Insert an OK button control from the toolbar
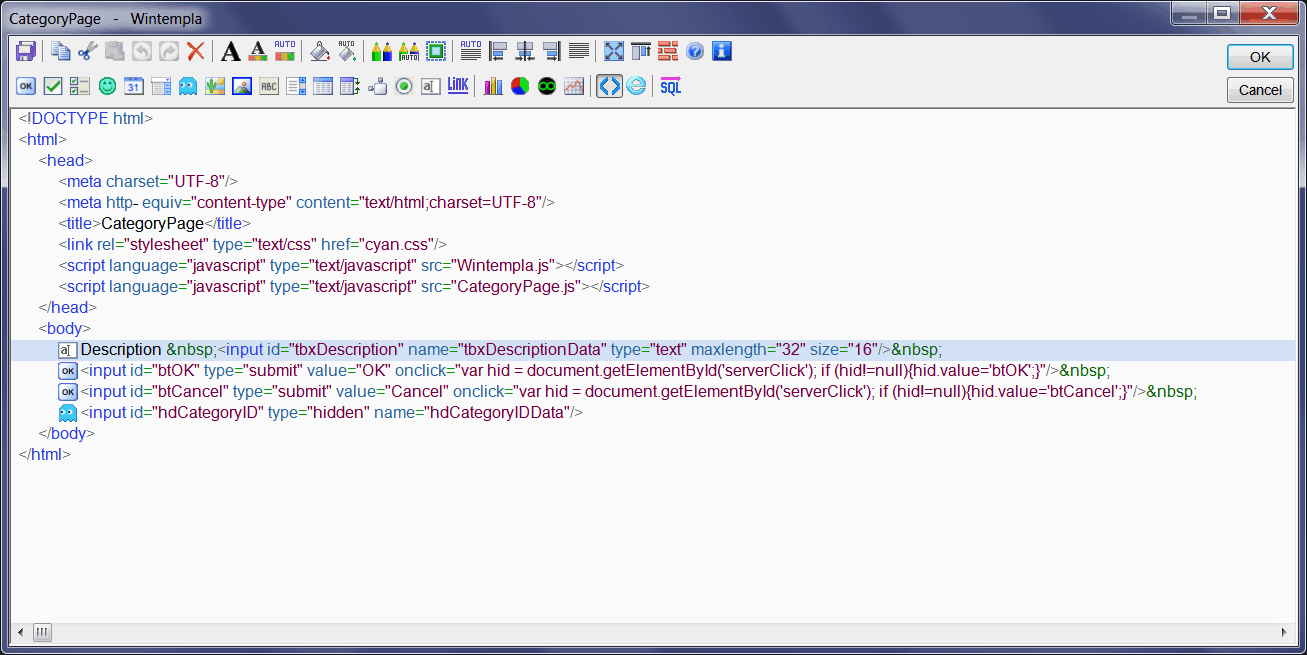The image size is (1307, 655). [x=26, y=86]
